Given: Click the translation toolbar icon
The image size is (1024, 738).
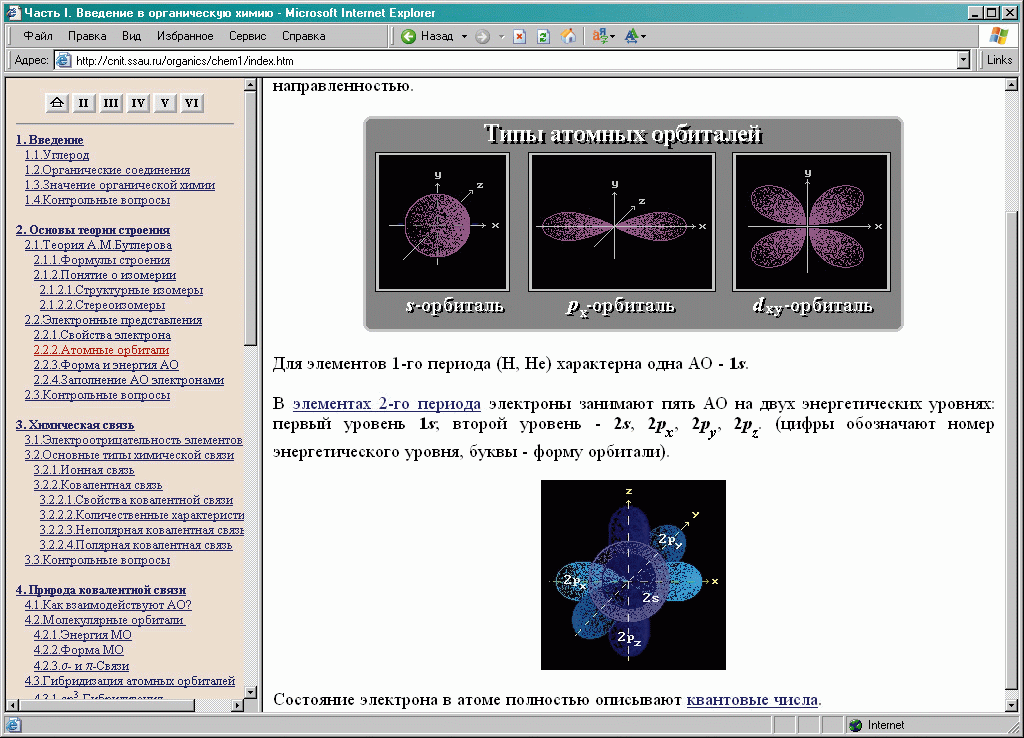Looking at the screenshot, I should click(599, 36).
